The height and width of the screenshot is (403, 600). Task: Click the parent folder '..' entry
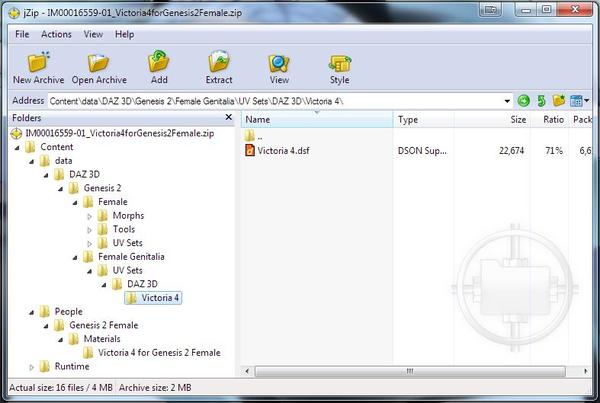(254, 135)
